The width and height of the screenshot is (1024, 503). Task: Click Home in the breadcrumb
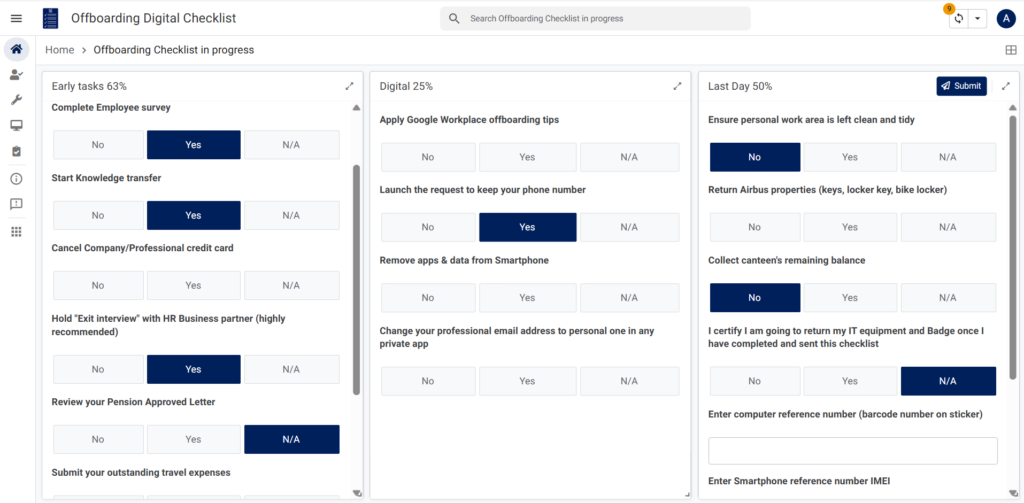[x=59, y=50]
